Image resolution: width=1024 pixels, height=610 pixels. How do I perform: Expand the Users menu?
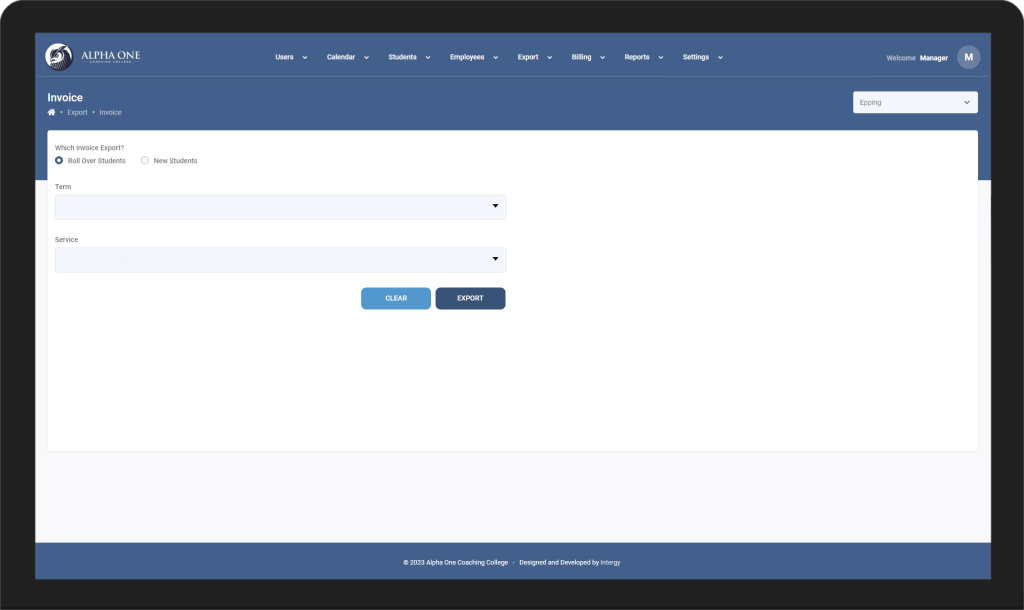291,57
